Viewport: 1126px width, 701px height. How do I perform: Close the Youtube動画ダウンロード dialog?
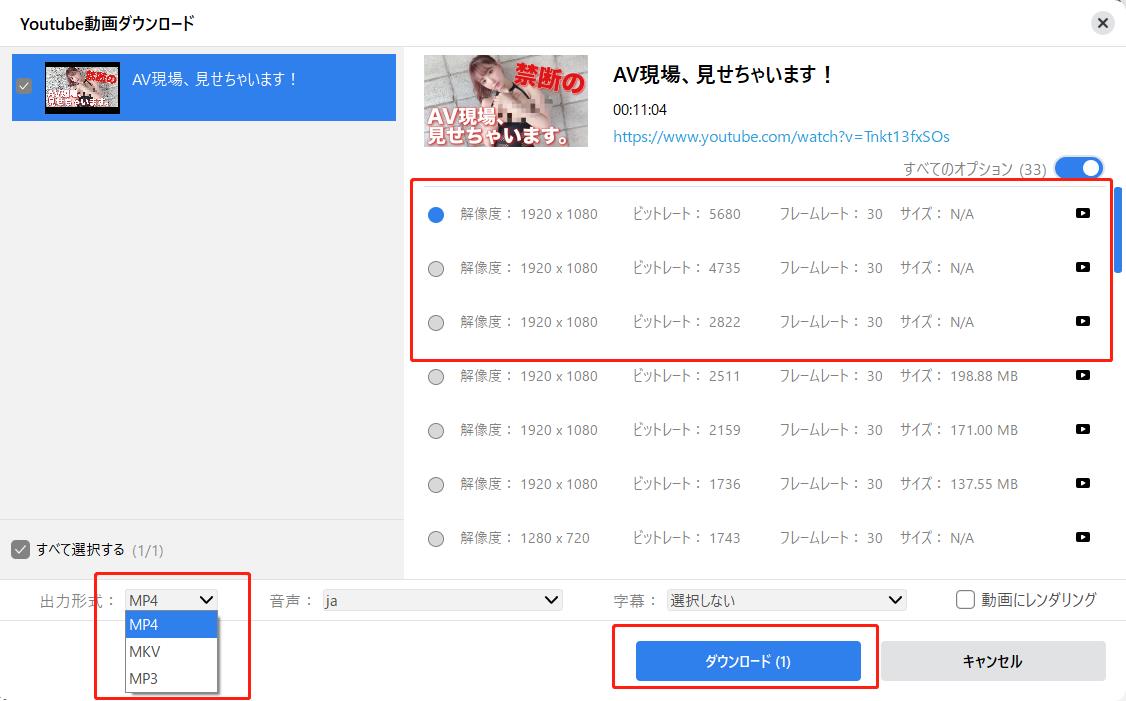click(1102, 24)
